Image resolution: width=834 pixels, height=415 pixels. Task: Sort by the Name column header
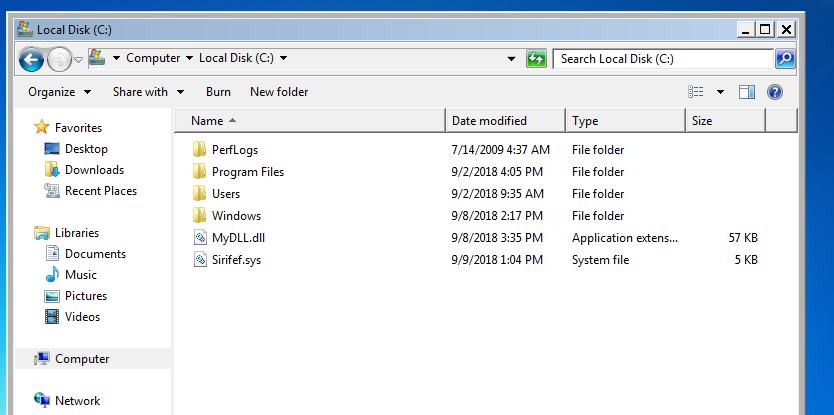pyautogui.click(x=310, y=121)
